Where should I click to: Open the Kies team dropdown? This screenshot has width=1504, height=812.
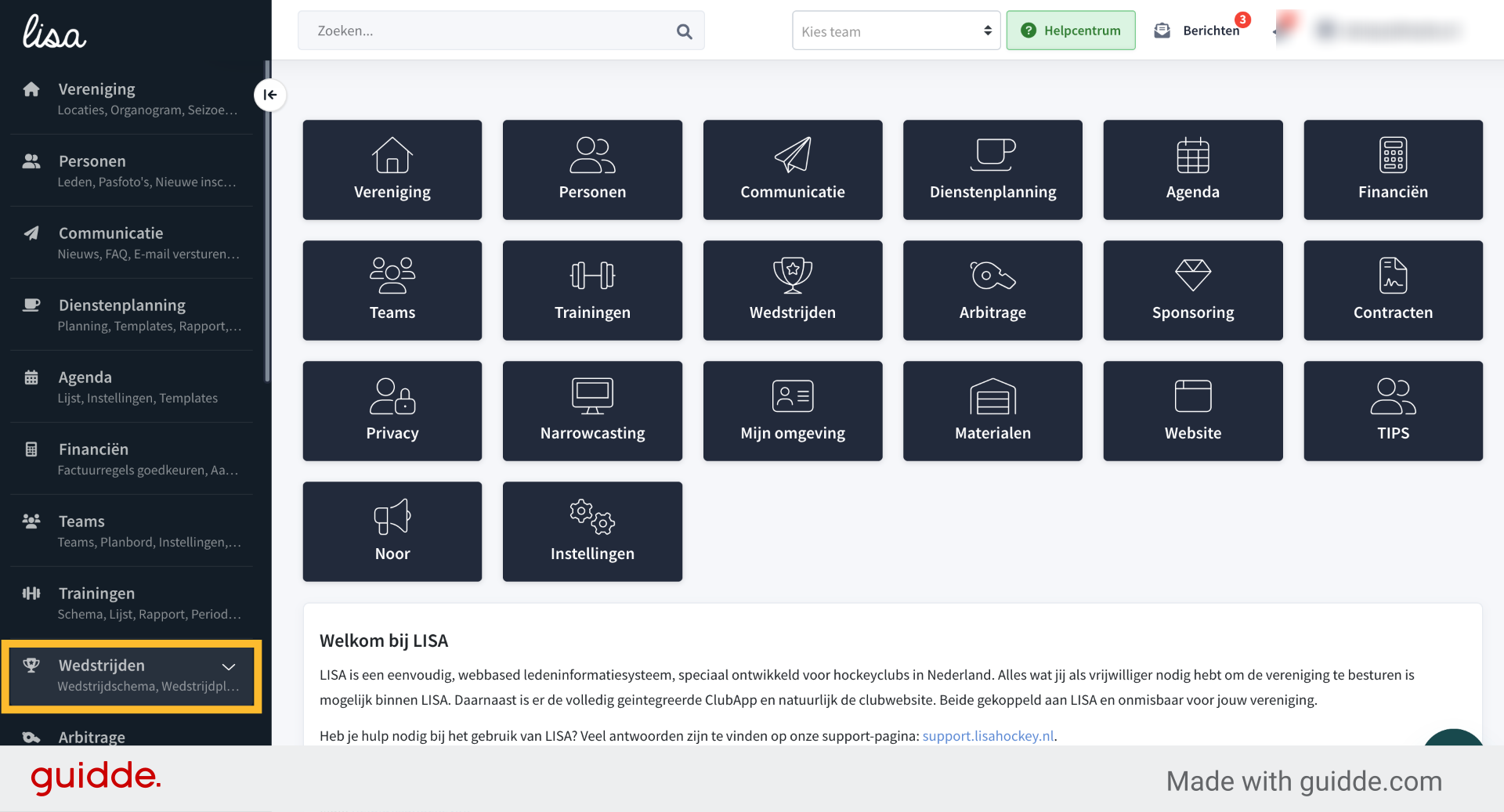point(896,31)
